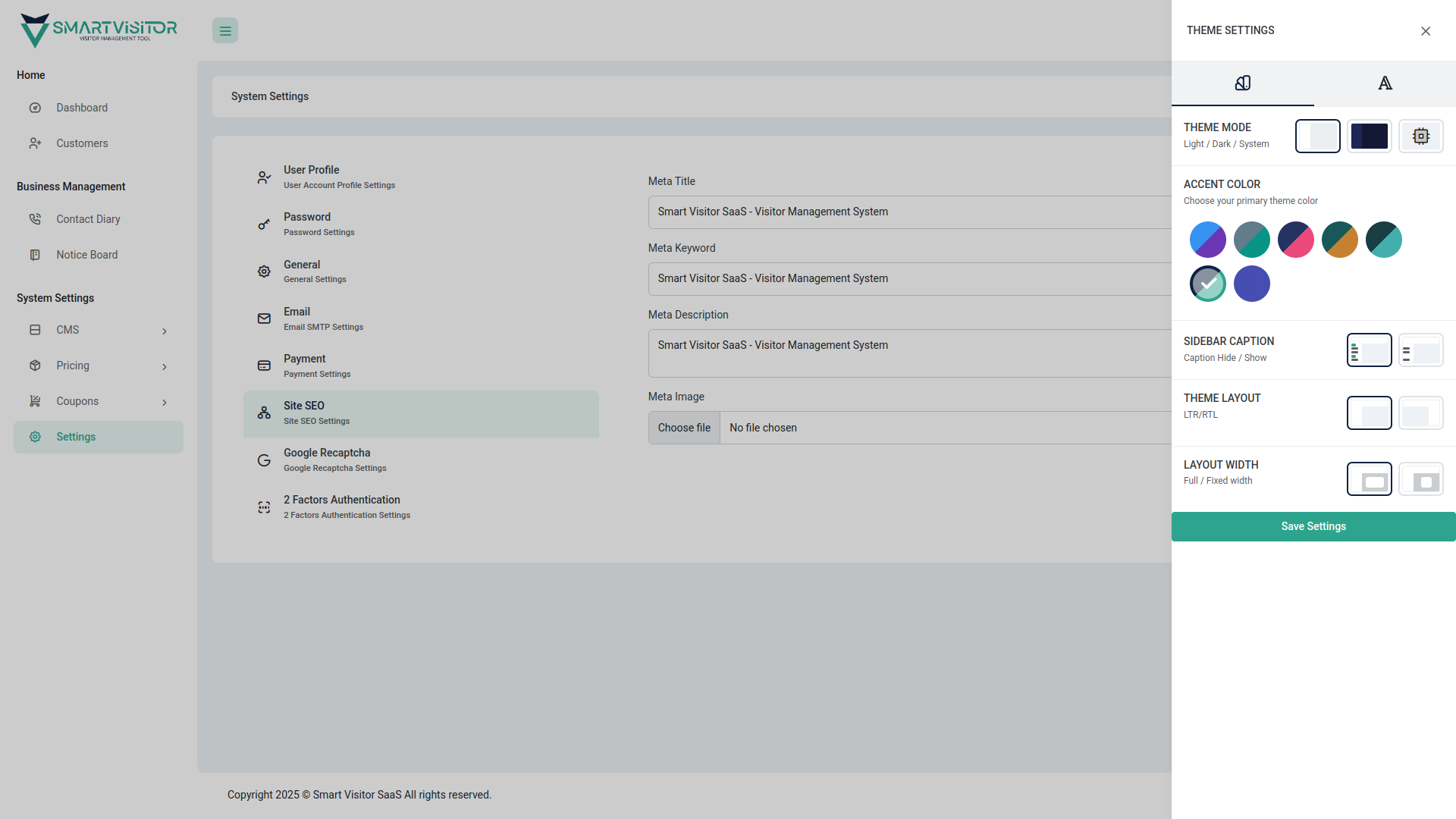This screenshot has width=1456, height=819.
Task: Open Notice Board from the sidebar
Action: coord(86,254)
